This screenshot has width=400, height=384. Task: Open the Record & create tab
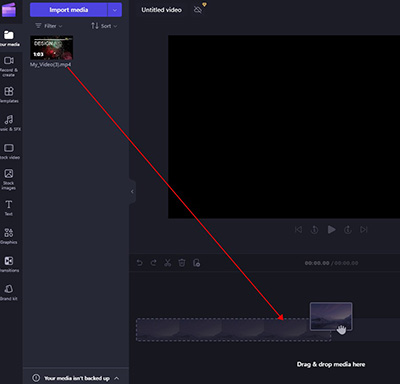[9, 66]
